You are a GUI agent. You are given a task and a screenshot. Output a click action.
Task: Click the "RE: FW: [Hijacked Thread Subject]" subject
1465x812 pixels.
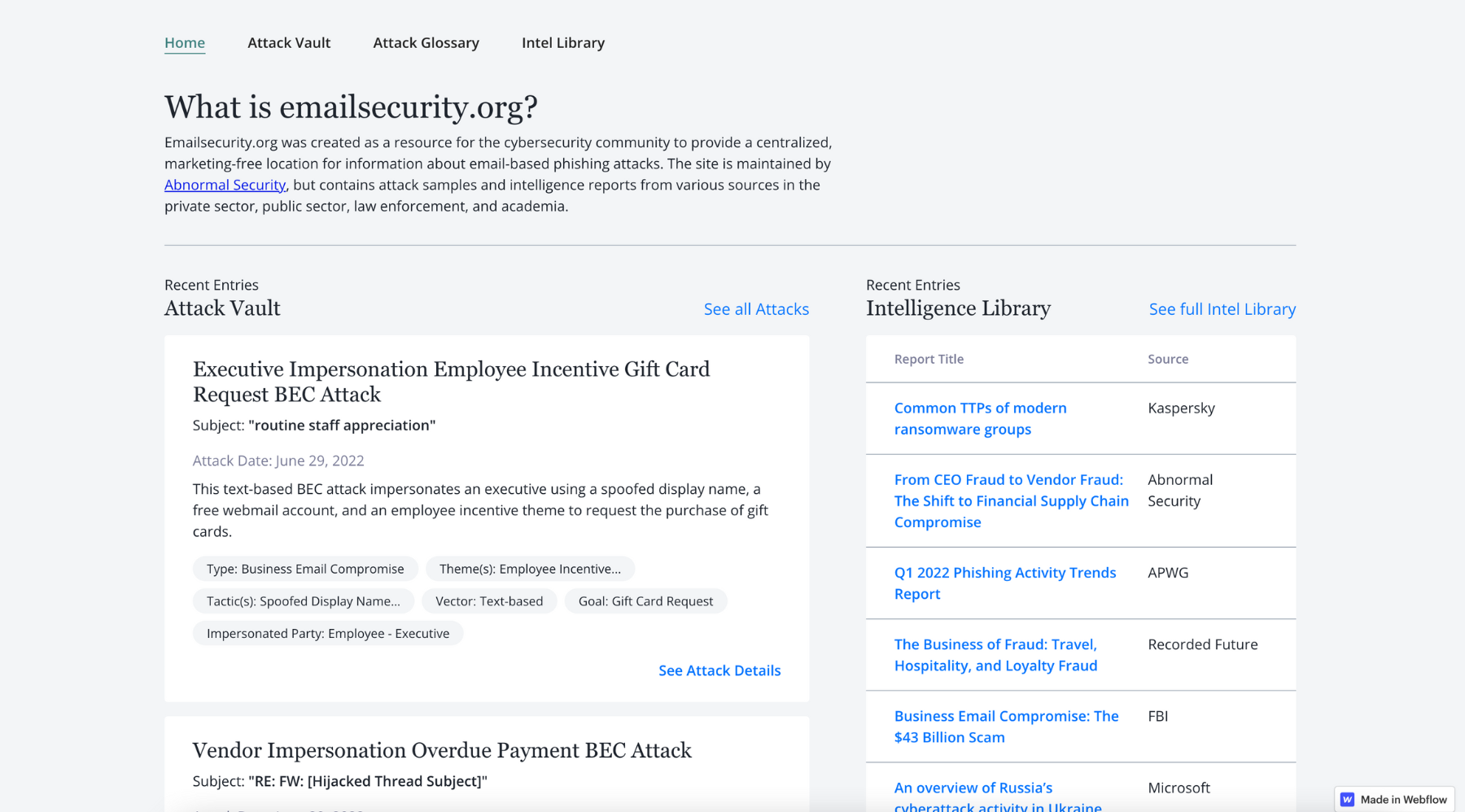pos(368,781)
